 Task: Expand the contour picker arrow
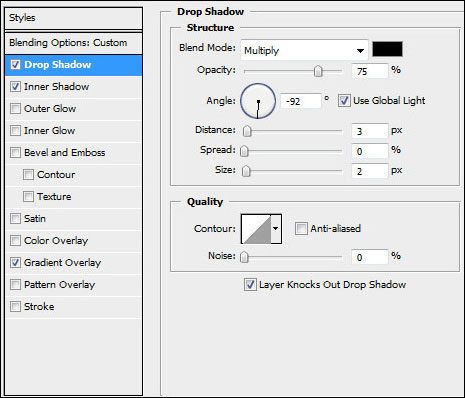[x=276, y=229]
